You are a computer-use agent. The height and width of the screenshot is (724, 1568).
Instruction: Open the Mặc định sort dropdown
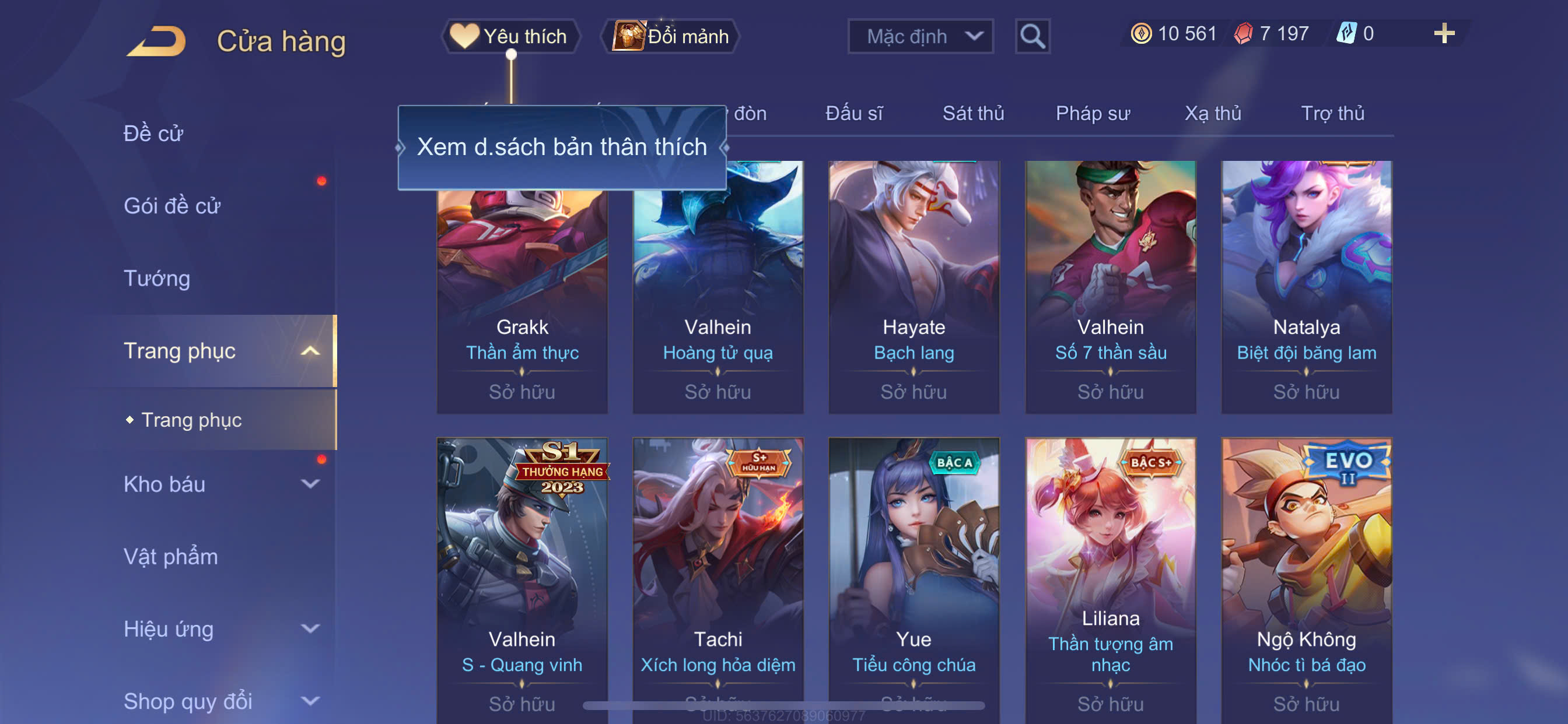(921, 37)
